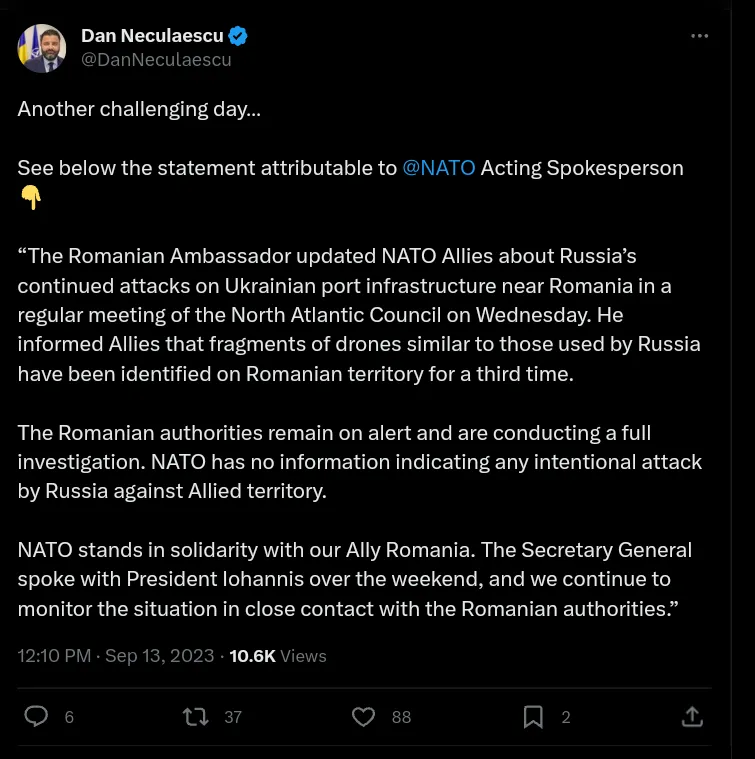Open the Dan Neculaescu display name
The image size is (755, 759).
152,36
